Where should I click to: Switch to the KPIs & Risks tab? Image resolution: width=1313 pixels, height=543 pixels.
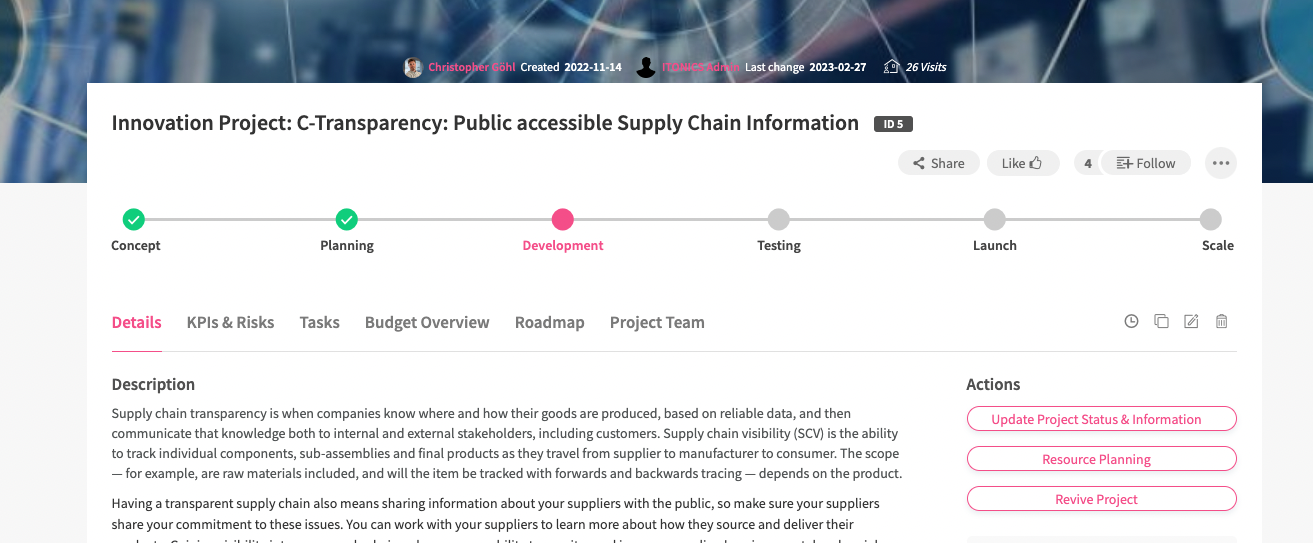(230, 322)
